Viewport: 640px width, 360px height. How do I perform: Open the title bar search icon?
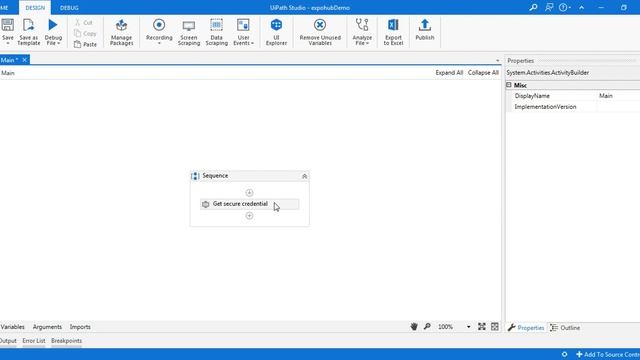(533, 7)
